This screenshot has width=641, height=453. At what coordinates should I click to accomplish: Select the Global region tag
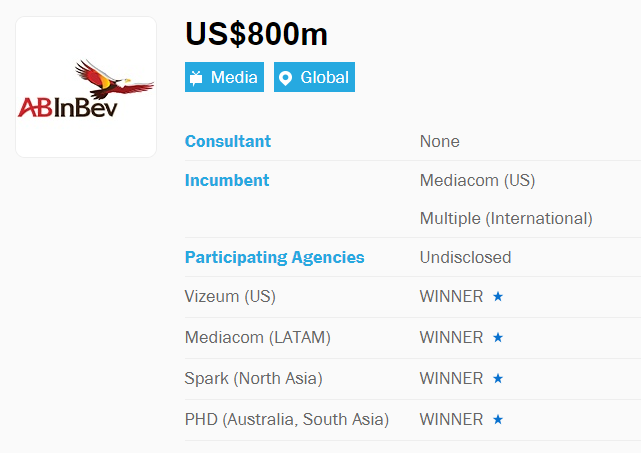click(314, 77)
